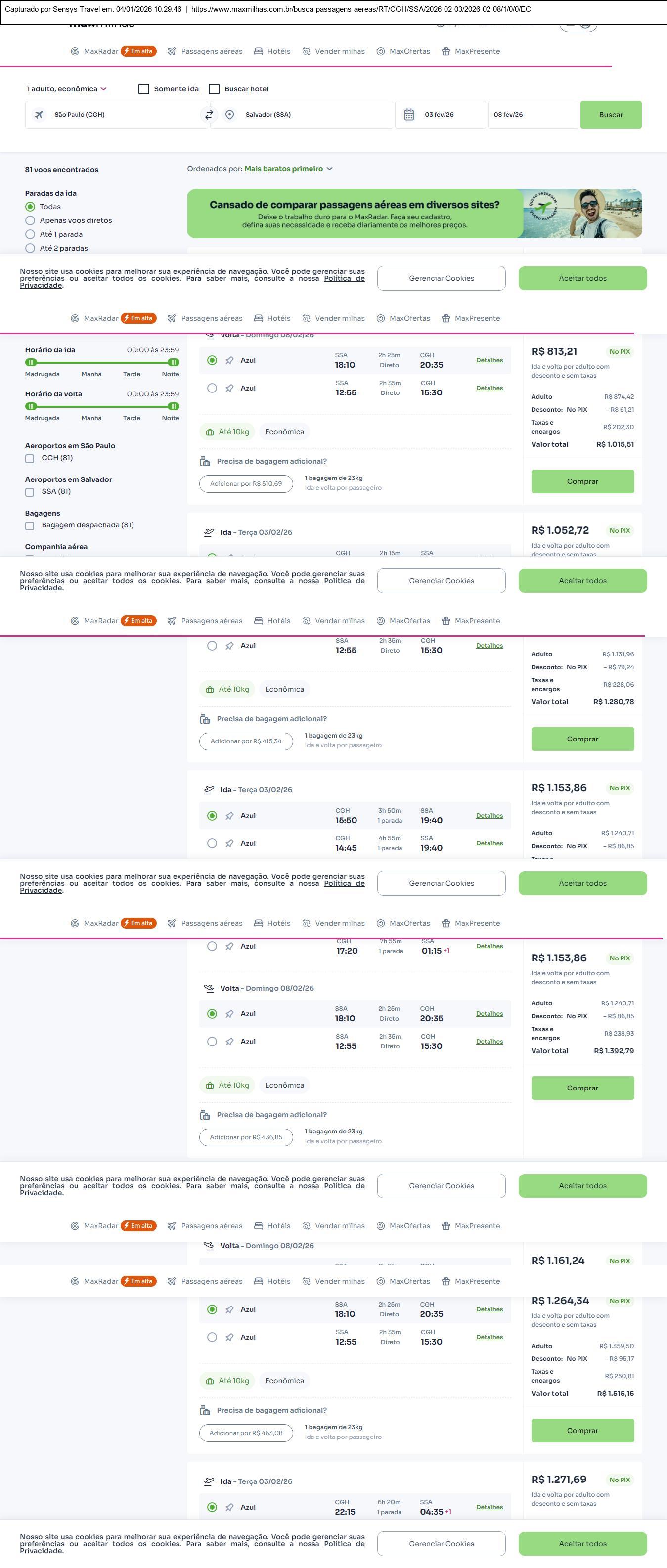Expand the '1 adulto, econômica' passenger dropdown
This screenshot has width=667, height=1568.
[x=66, y=89]
